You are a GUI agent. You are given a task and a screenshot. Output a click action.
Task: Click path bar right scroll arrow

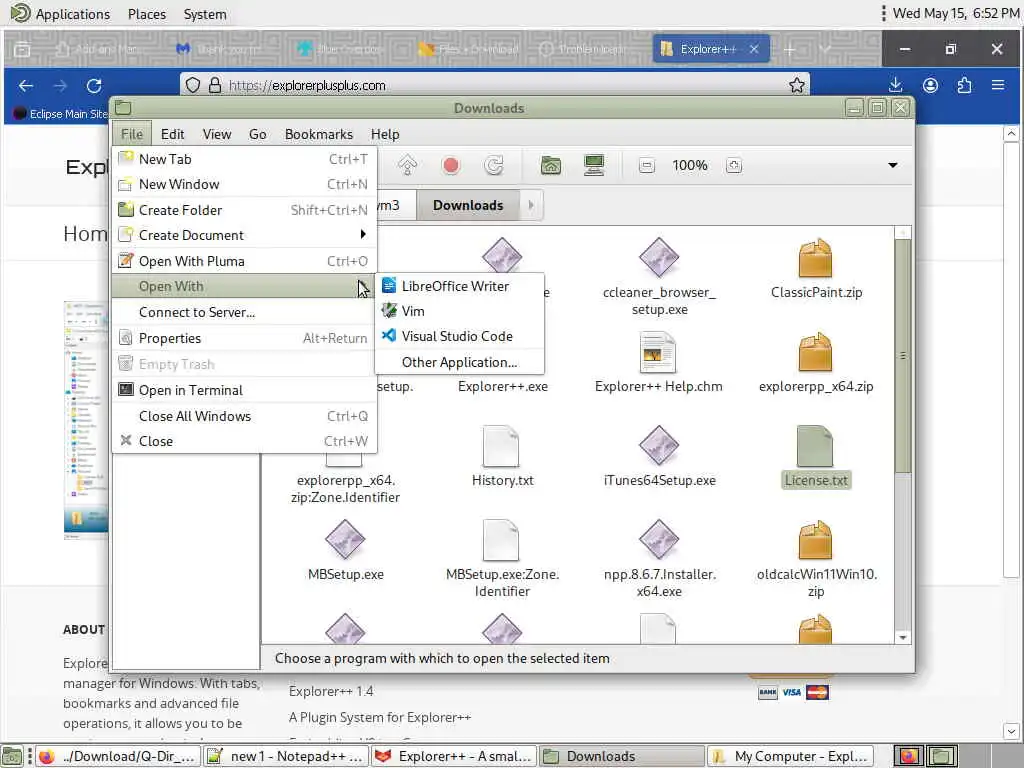(x=531, y=205)
